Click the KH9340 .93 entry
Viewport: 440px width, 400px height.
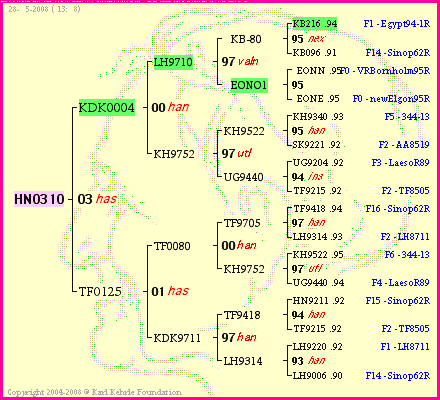(318, 117)
